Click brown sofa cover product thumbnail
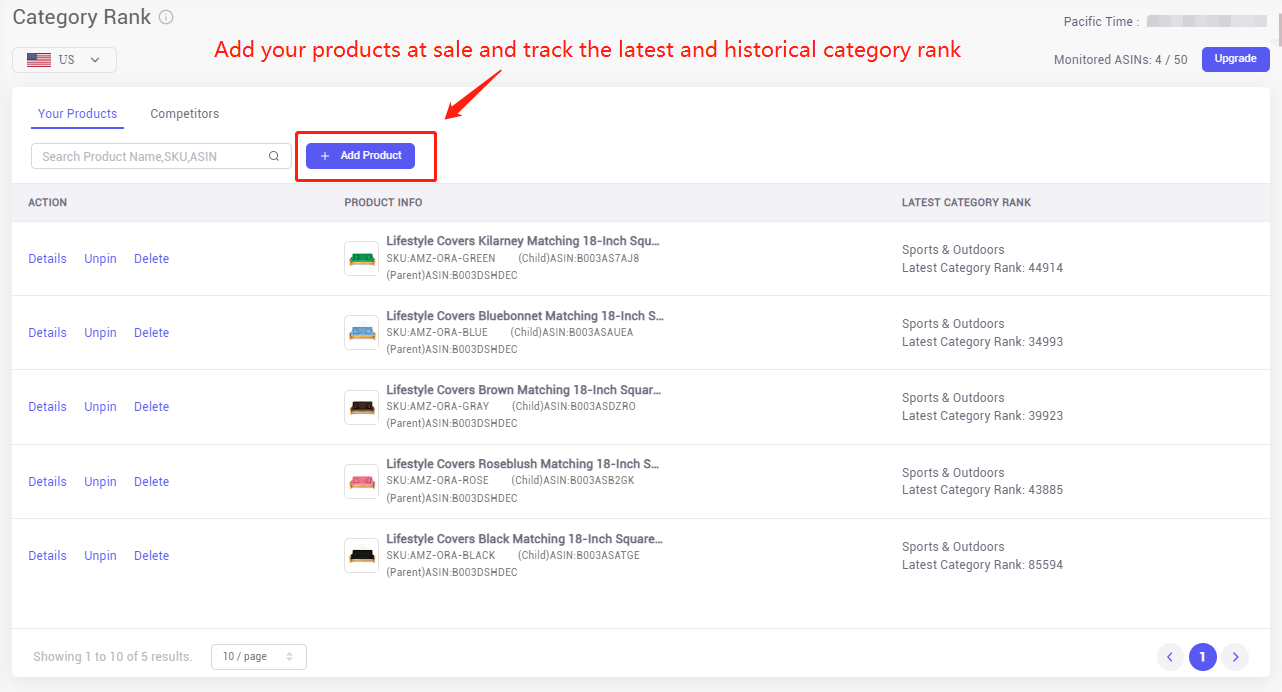Viewport: 1282px width, 692px height. [x=361, y=407]
